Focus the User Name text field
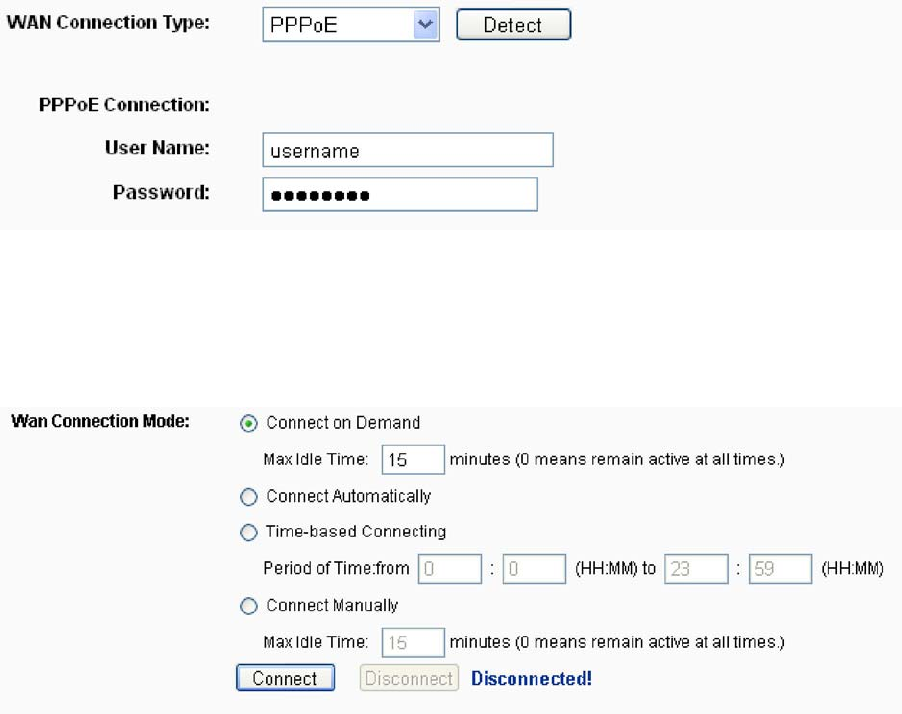This screenshot has width=902, height=714. point(407,151)
